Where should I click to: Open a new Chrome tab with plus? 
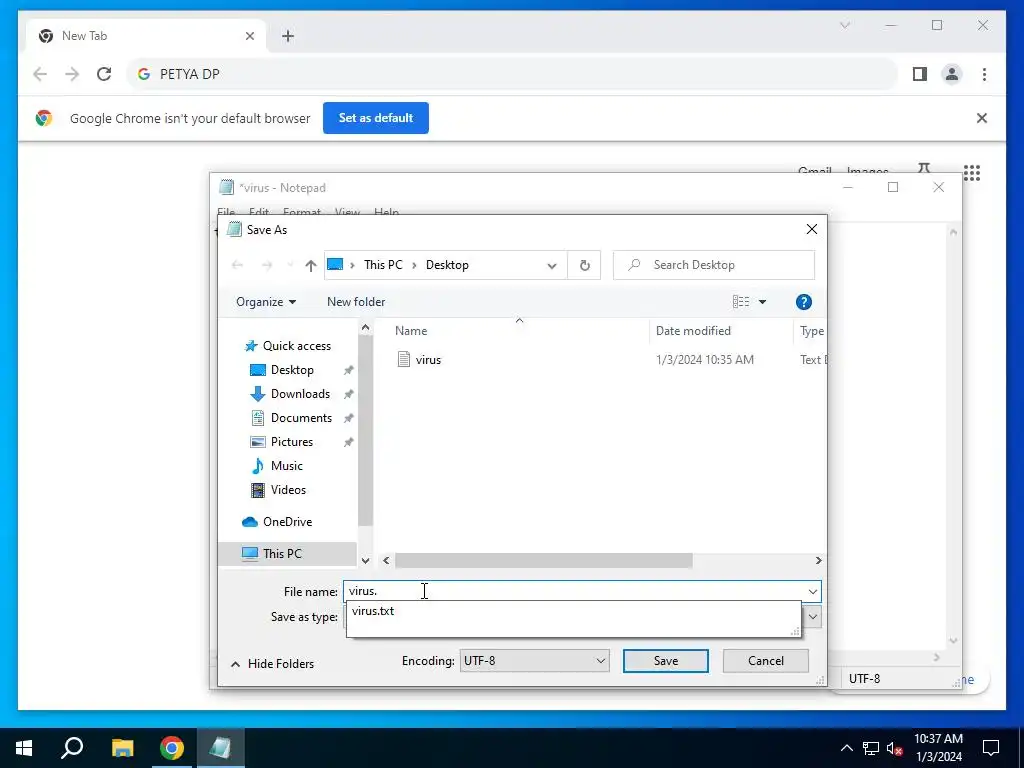(288, 36)
